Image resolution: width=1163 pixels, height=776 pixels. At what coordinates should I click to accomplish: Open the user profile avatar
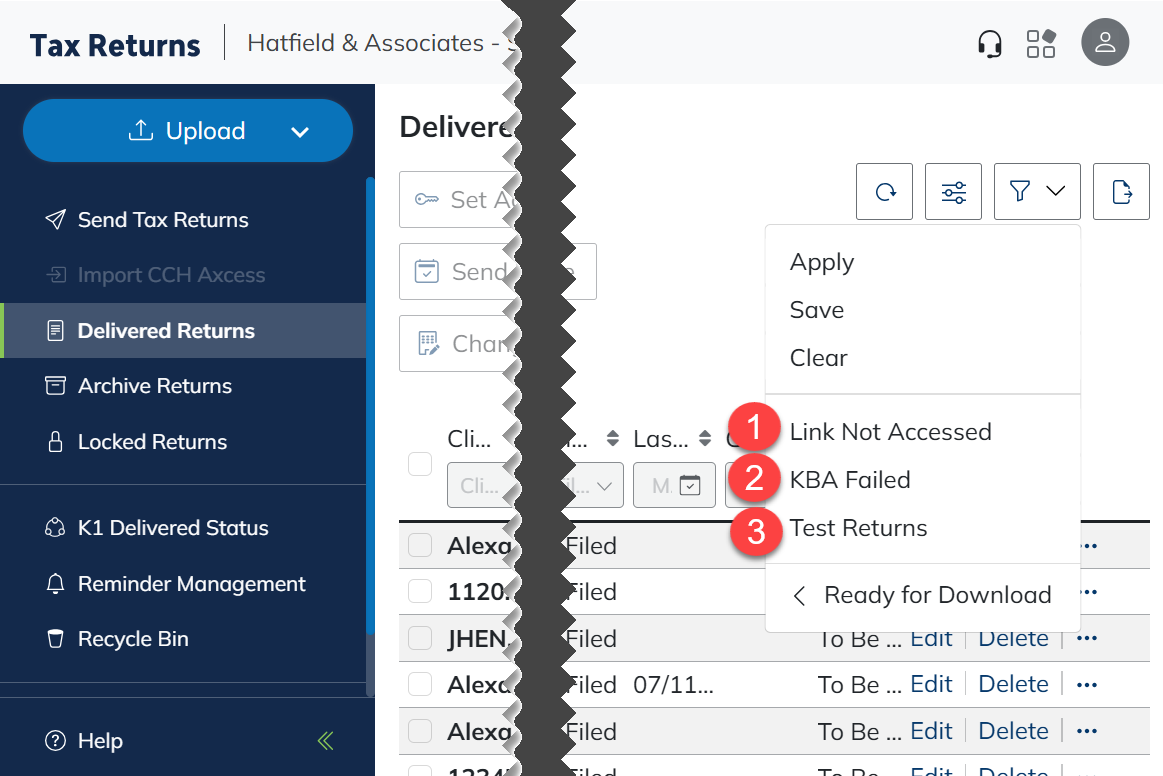(1105, 43)
